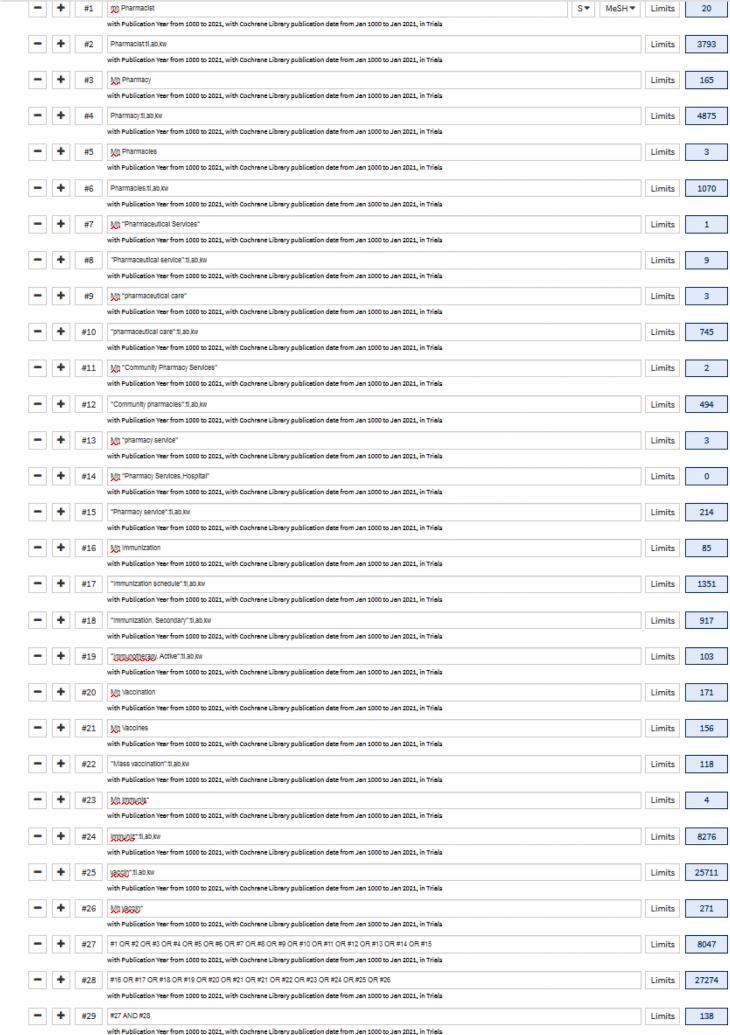This screenshot has width=730, height=1035.
Task: Open the 3793 results count for #2
Action: 706,44
